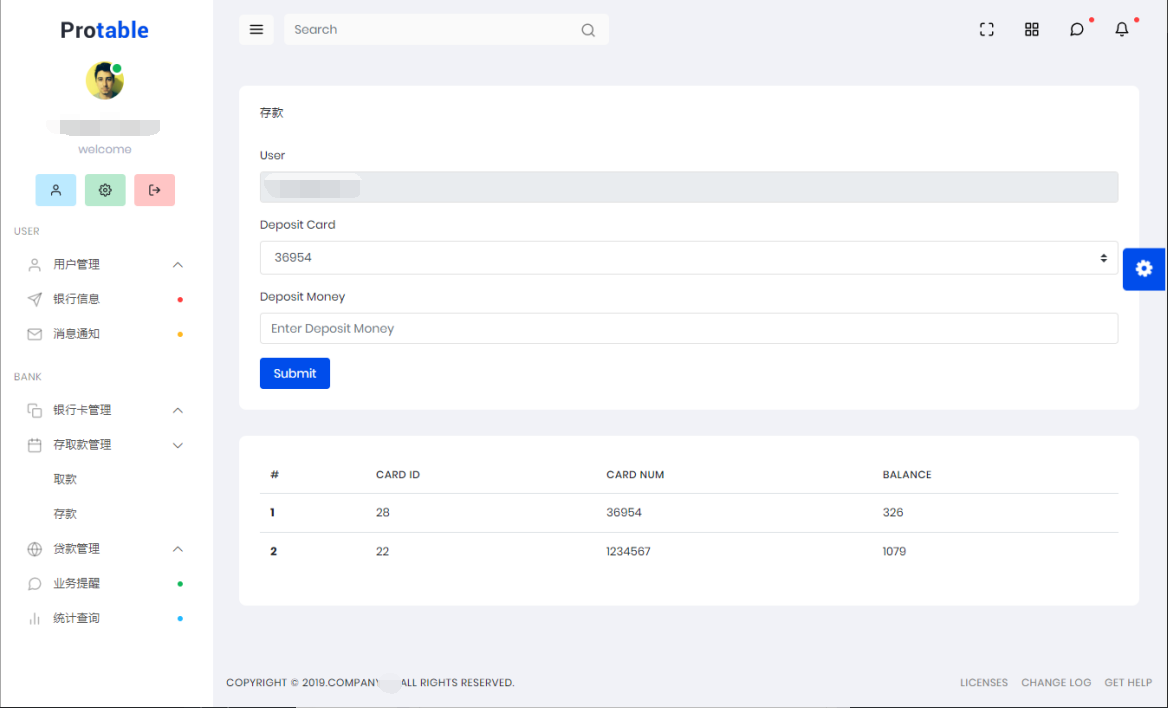Viewport: 1168px width, 708px height.
Task: Click the 存取款管理 calendar icon
Action: point(34,445)
